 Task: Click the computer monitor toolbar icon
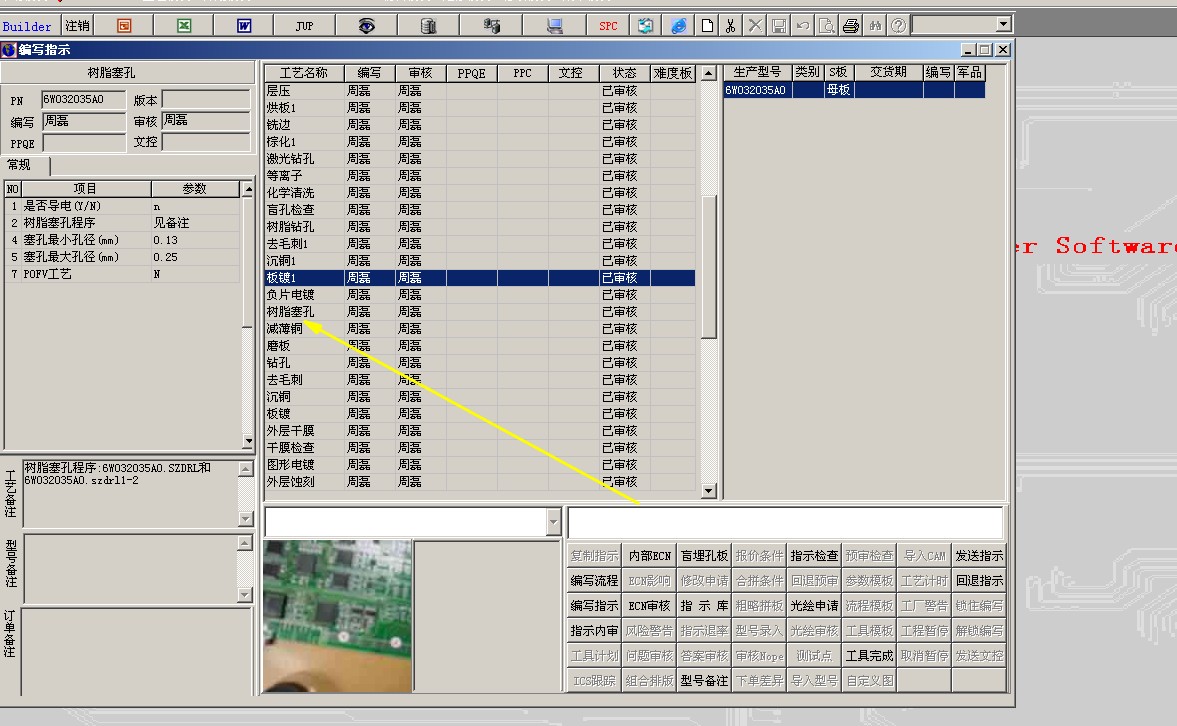[x=554, y=26]
